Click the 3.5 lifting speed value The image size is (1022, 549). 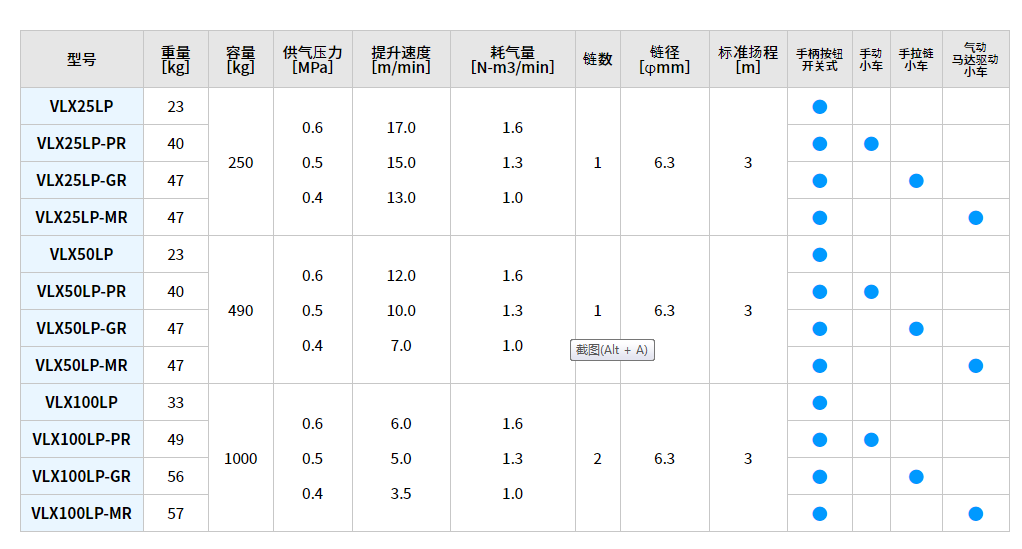point(401,494)
